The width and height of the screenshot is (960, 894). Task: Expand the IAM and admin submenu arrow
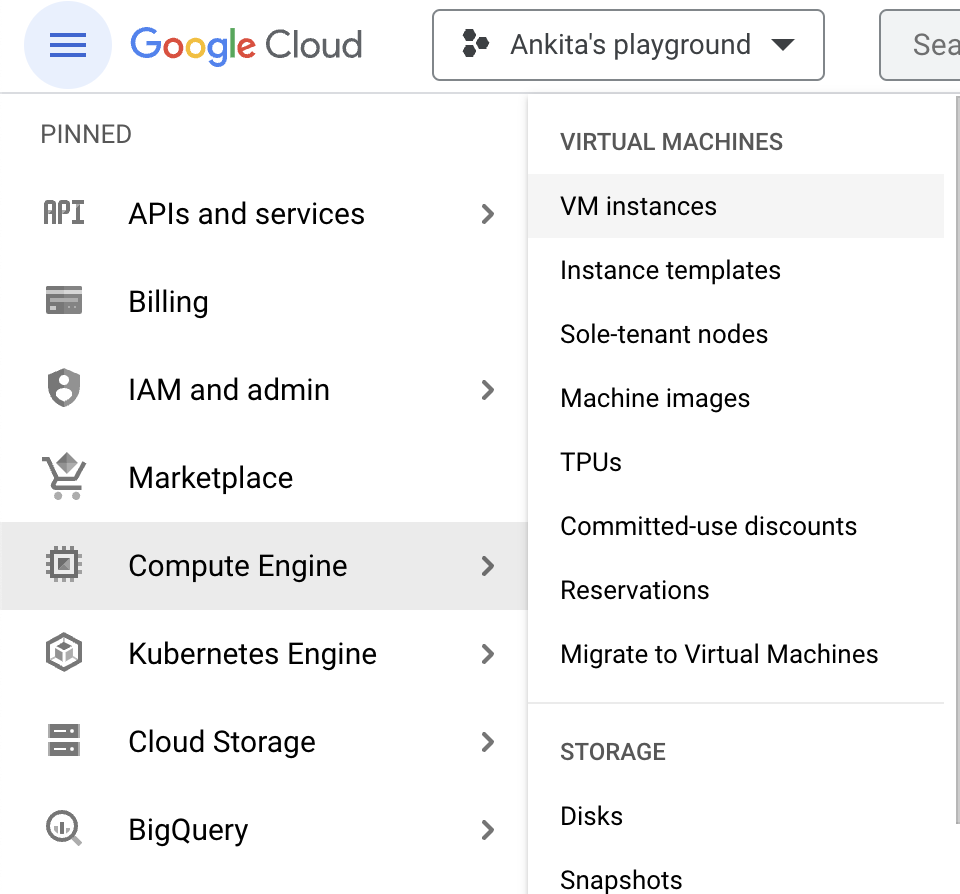click(x=488, y=389)
